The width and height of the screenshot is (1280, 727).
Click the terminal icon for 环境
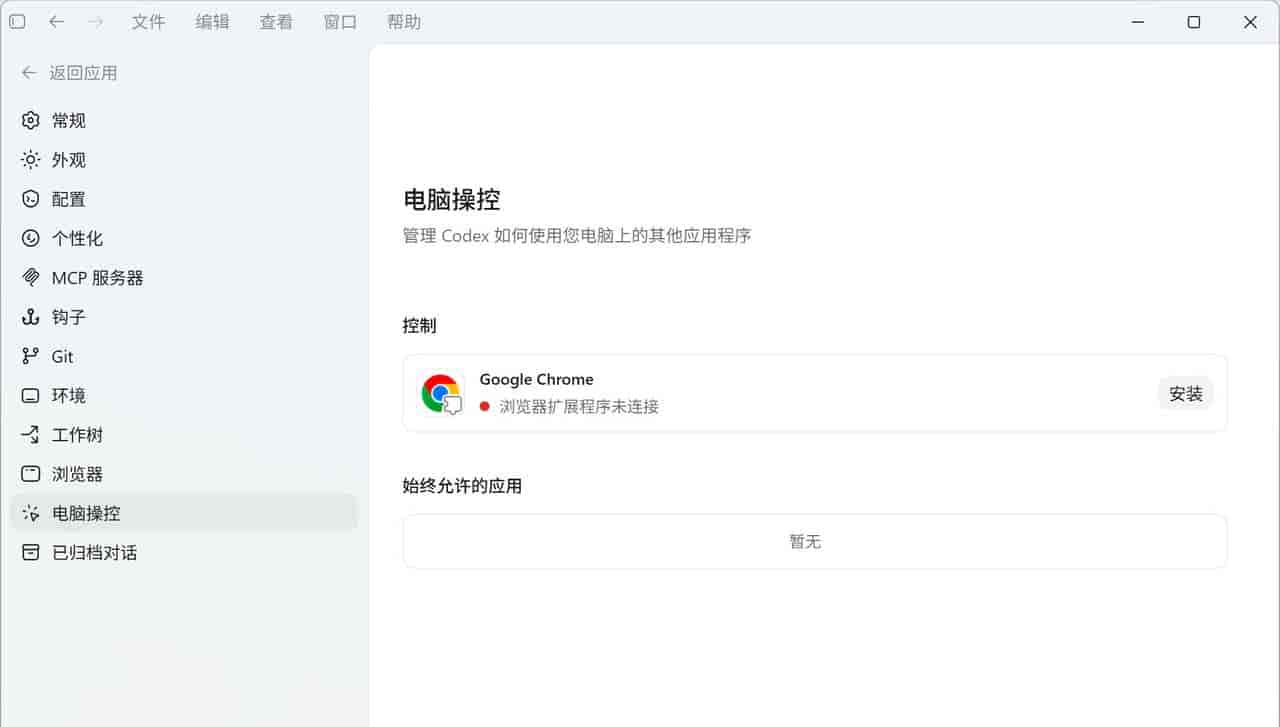[31, 395]
